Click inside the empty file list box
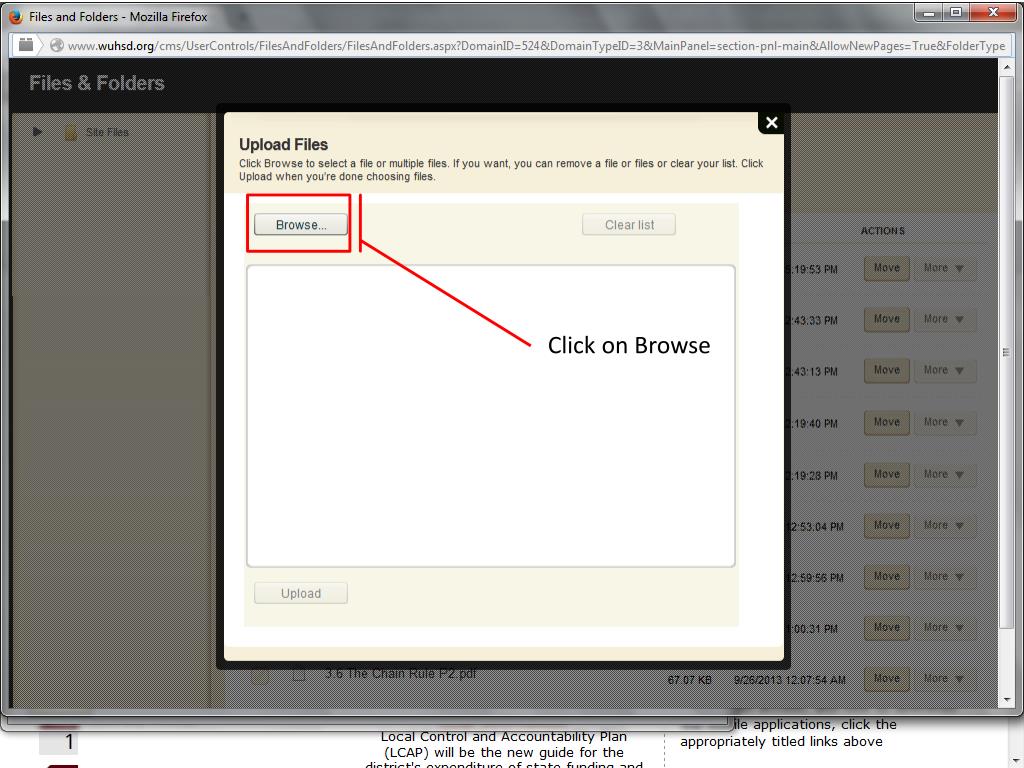 click(490, 416)
